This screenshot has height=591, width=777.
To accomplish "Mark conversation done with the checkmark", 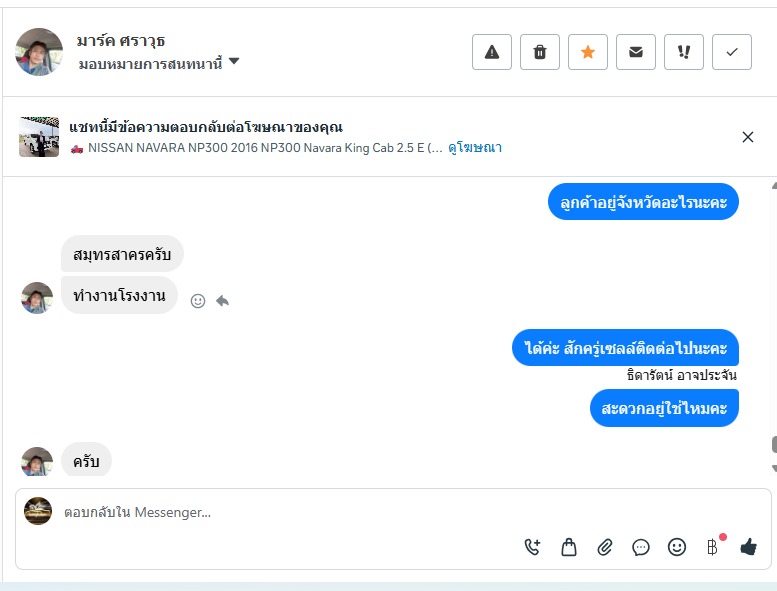I will tap(732, 52).
